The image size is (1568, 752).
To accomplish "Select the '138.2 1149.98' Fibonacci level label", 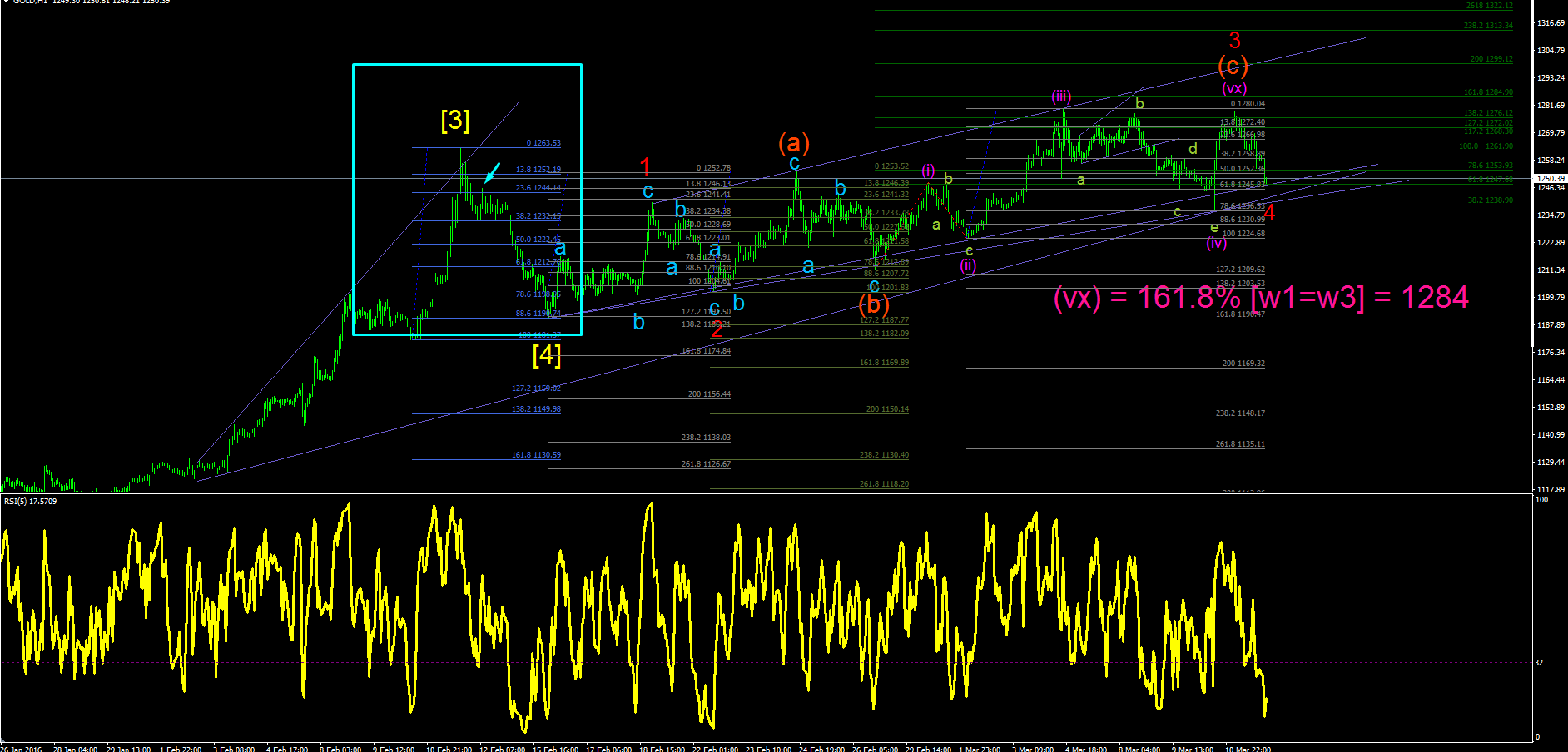I will click(536, 409).
